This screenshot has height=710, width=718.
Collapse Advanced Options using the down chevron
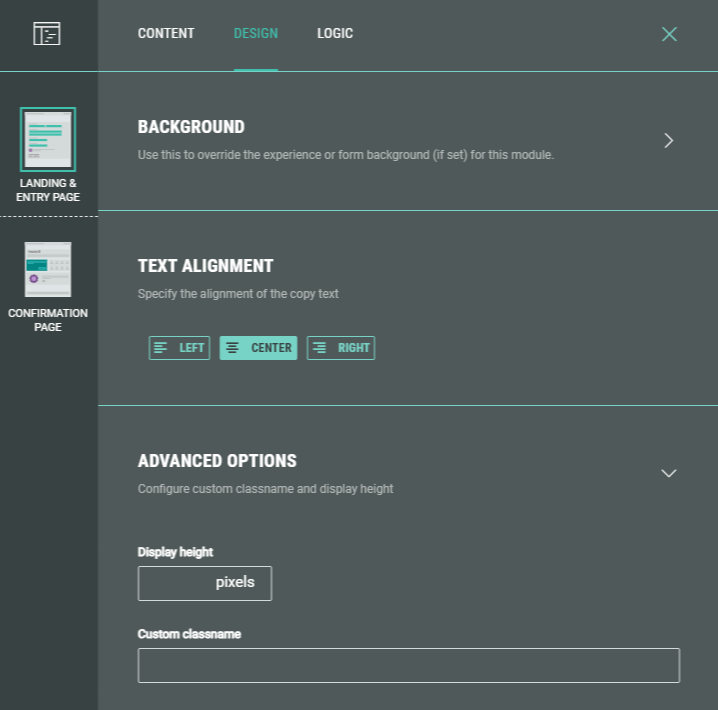coord(669,473)
